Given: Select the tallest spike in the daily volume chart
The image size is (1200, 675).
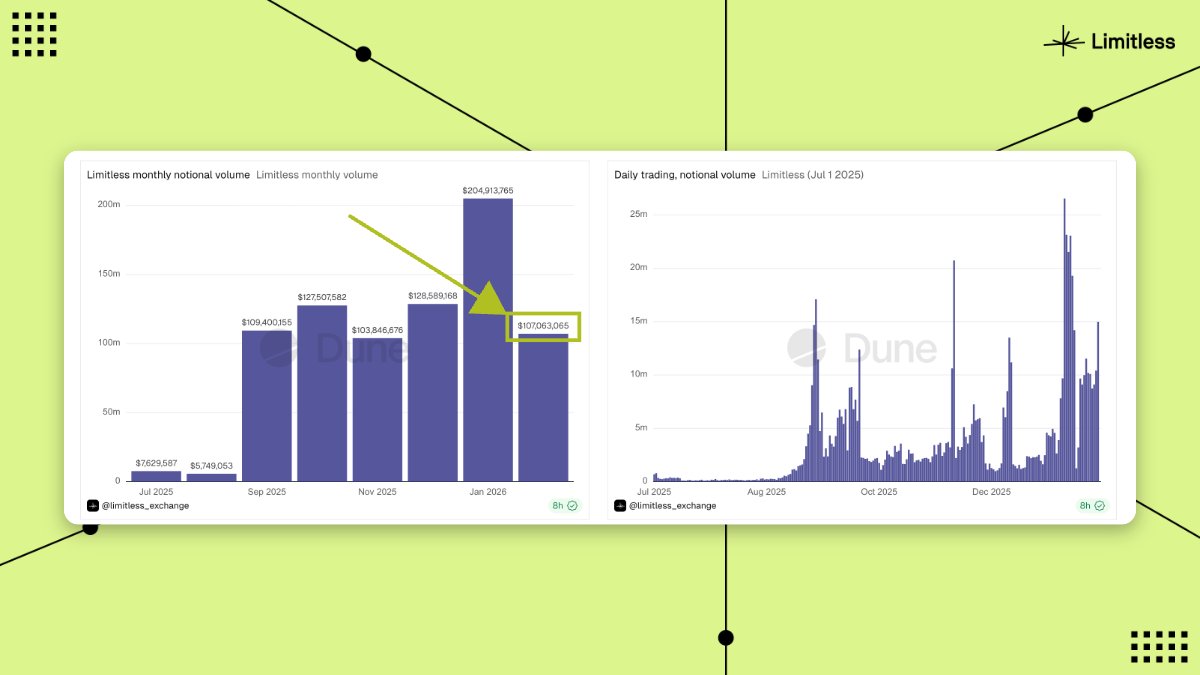Looking at the screenshot, I should (x=1064, y=340).
